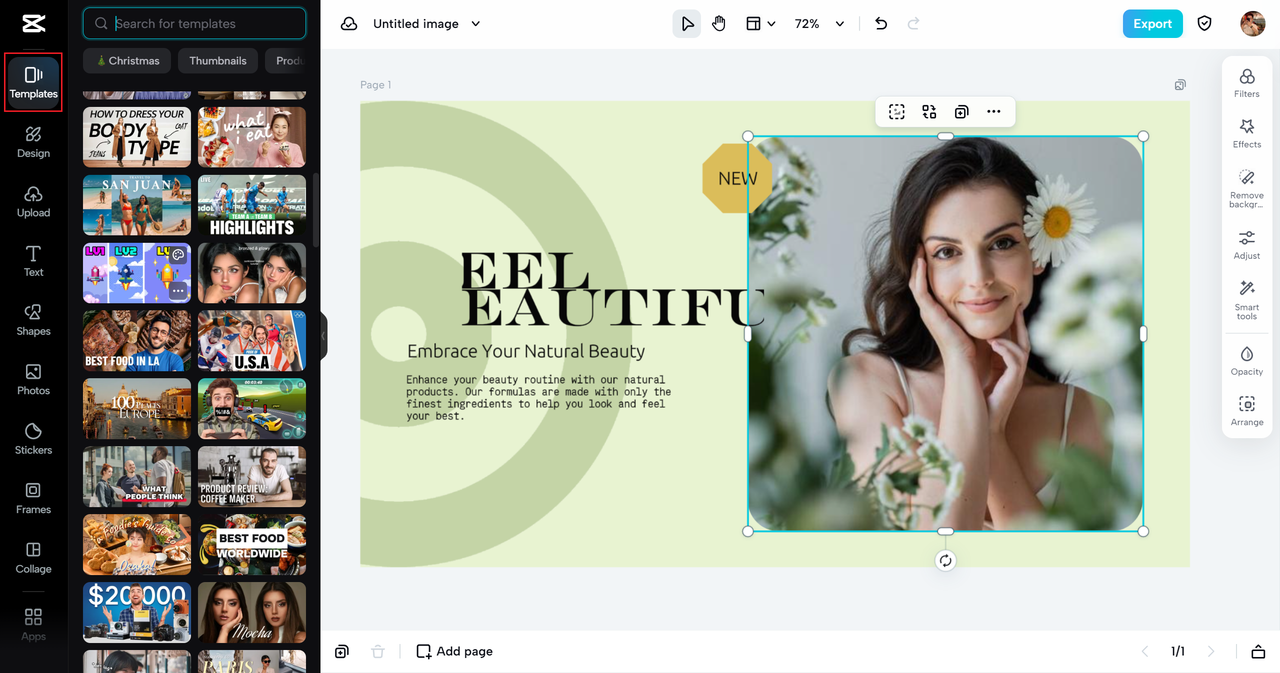Open options on the rocket game template
The width and height of the screenshot is (1280, 673).
(178, 290)
